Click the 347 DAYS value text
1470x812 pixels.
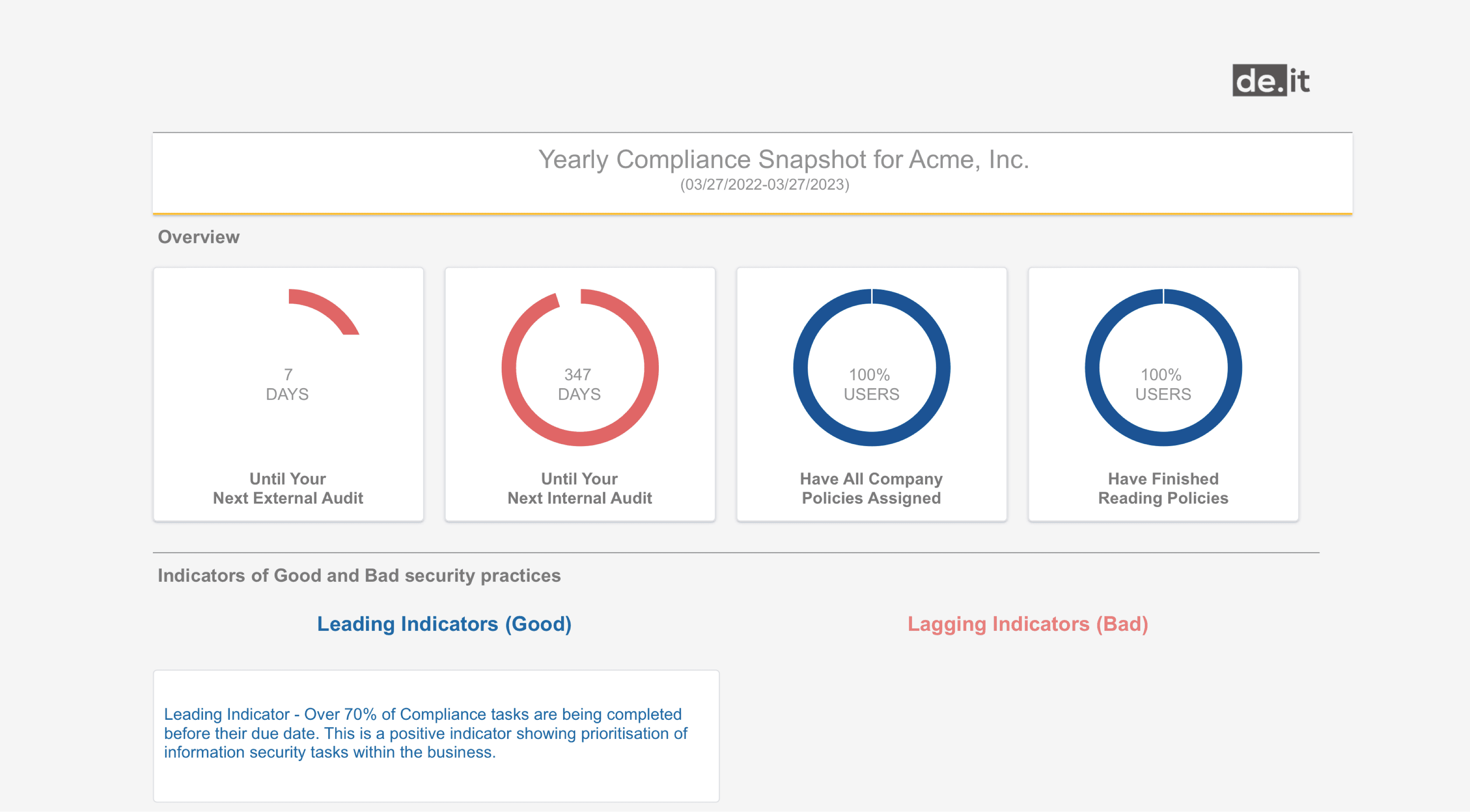point(579,384)
